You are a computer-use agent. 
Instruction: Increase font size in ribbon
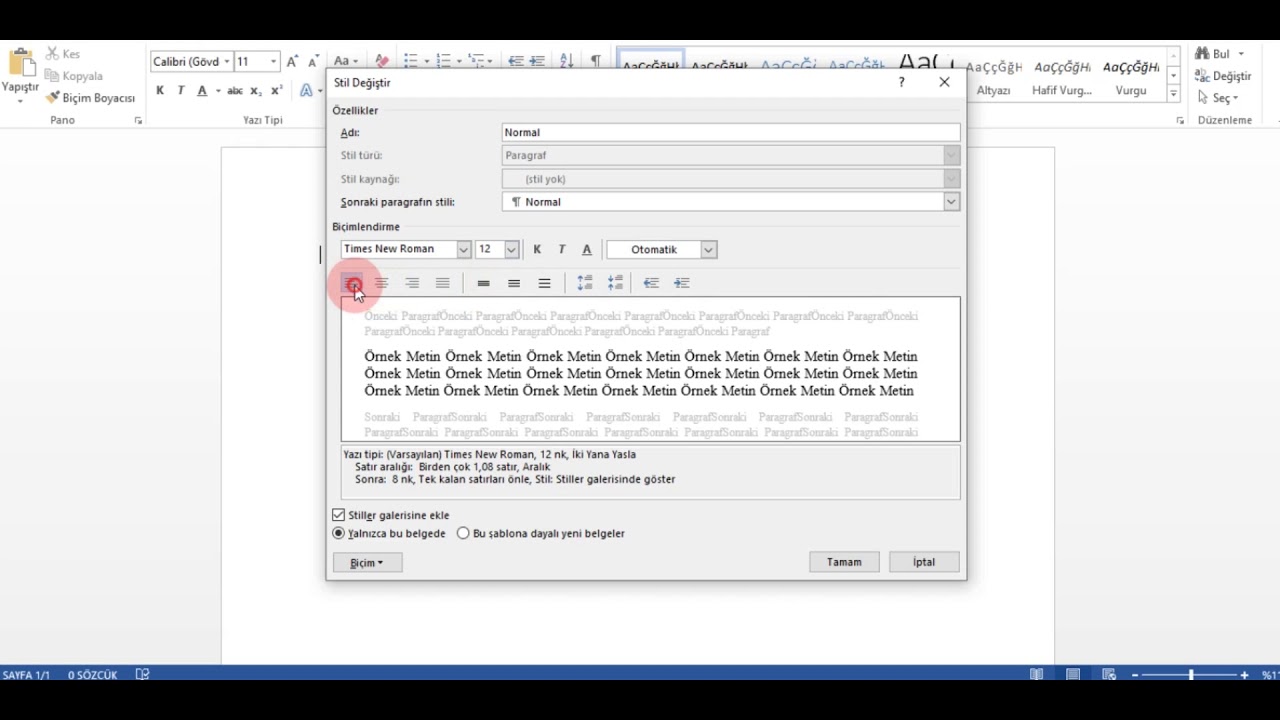pyautogui.click(x=292, y=62)
